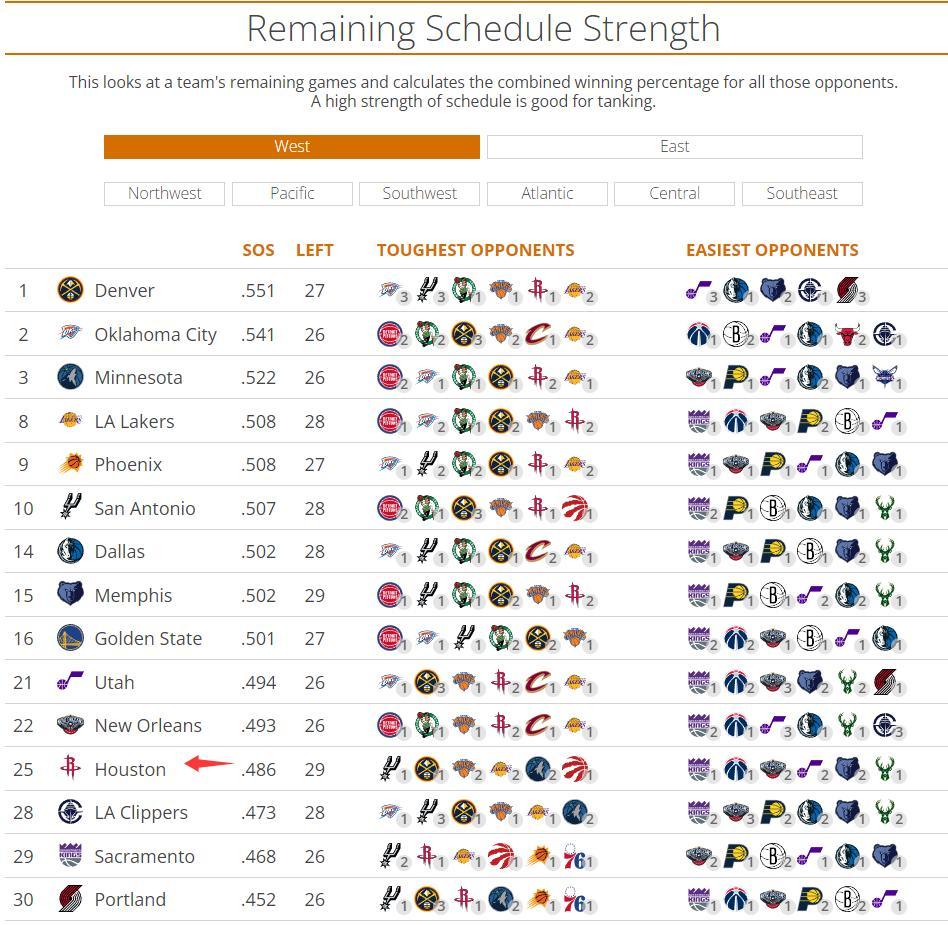Filter by the Northwest division
The width and height of the screenshot is (948, 925).
click(x=165, y=194)
